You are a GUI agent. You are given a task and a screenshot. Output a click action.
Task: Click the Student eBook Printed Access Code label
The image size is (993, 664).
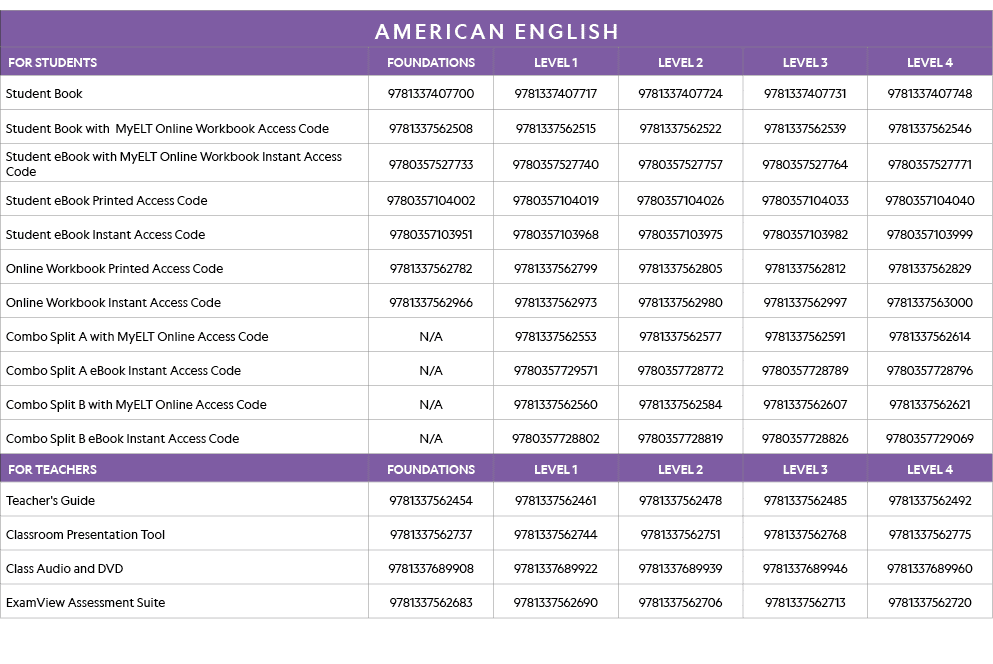pyautogui.click(x=106, y=201)
